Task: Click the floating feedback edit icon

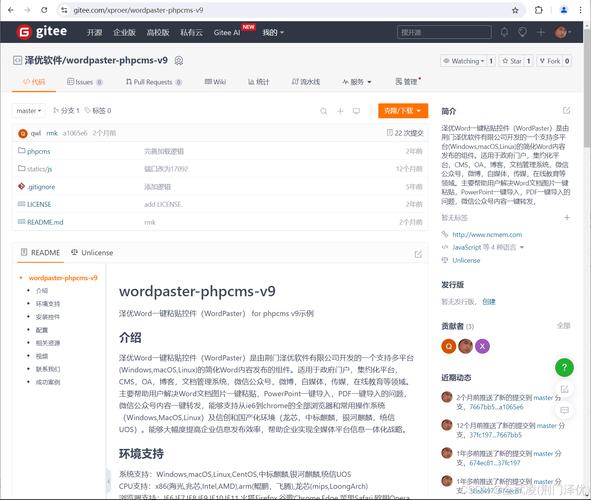Action: click(x=564, y=389)
